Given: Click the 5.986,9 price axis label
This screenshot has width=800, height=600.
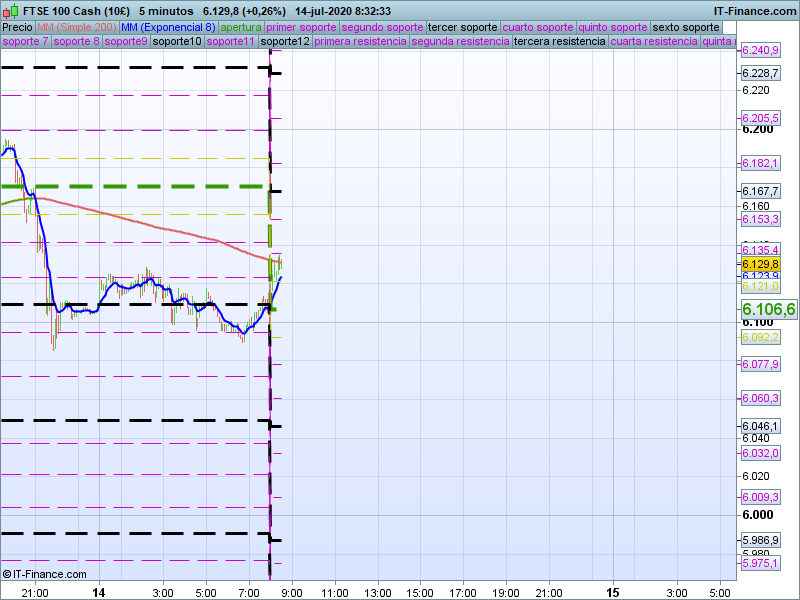Looking at the screenshot, I should pos(759,541).
